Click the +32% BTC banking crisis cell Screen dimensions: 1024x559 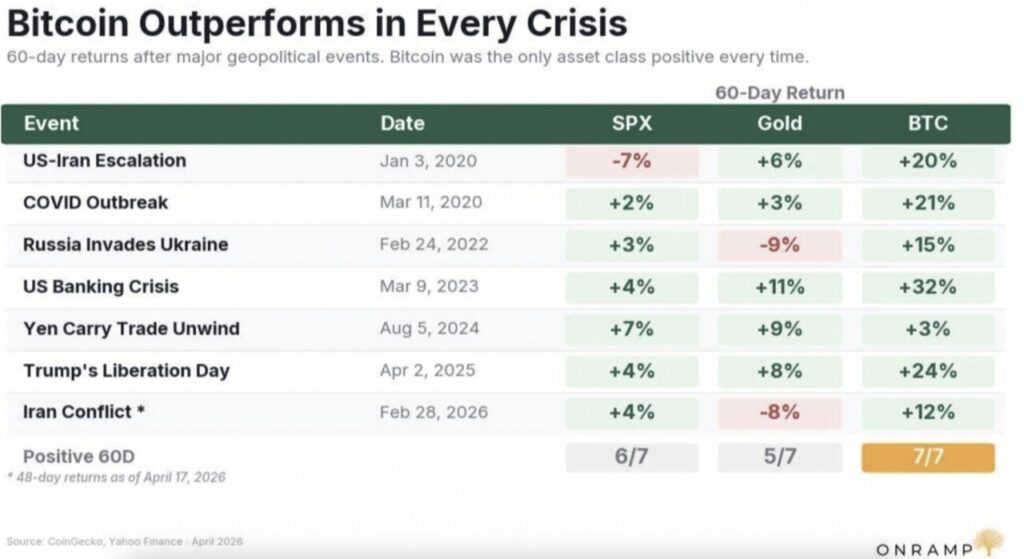point(927,287)
